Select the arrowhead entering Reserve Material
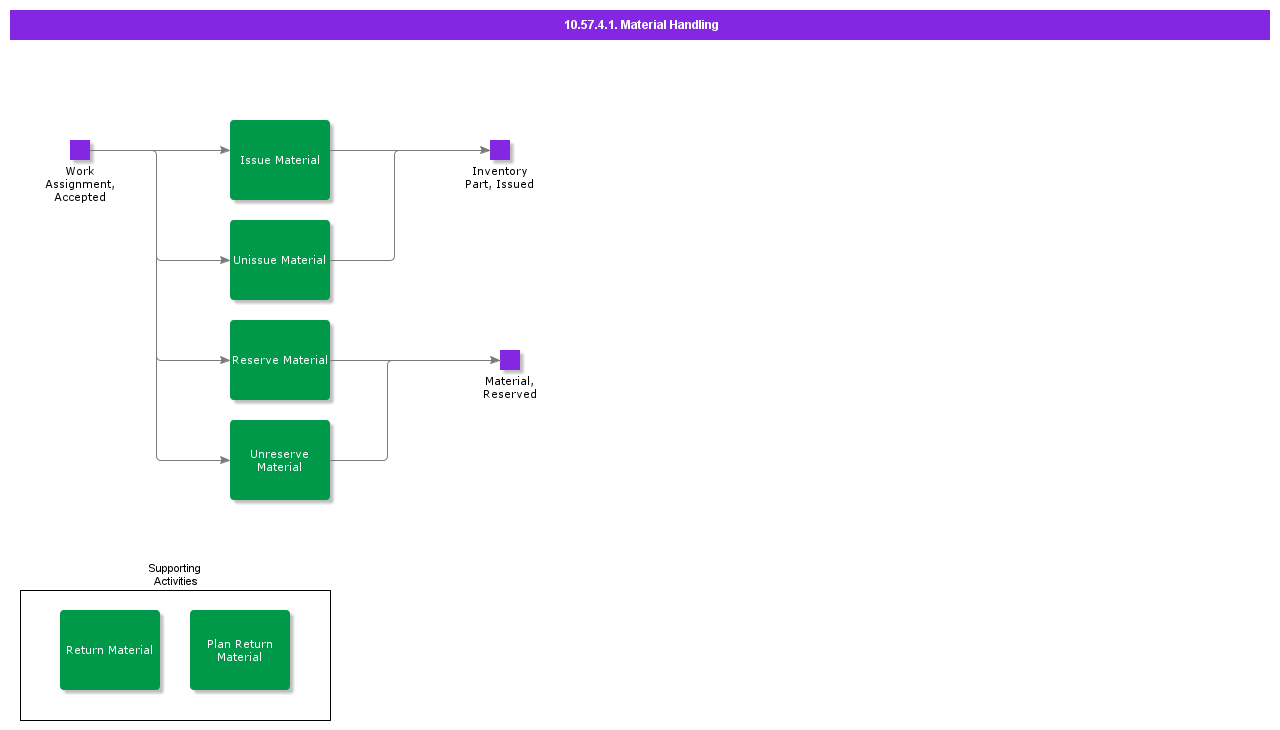 [225, 361]
